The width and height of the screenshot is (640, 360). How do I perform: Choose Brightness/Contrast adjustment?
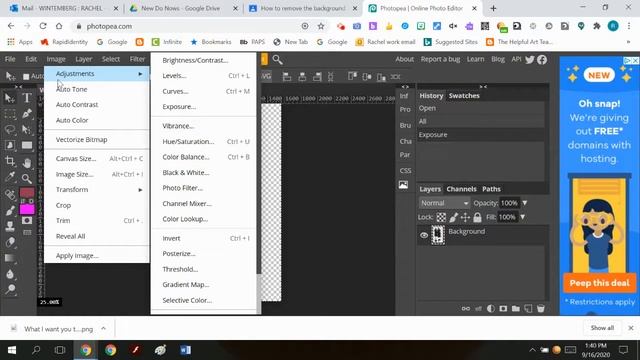click(x=204, y=60)
